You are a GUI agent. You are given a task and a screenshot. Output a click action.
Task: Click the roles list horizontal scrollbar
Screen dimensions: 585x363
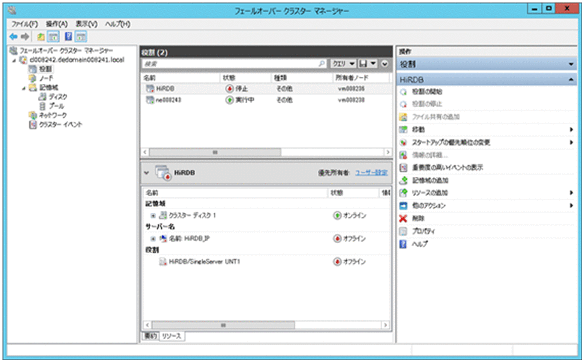(x=266, y=152)
